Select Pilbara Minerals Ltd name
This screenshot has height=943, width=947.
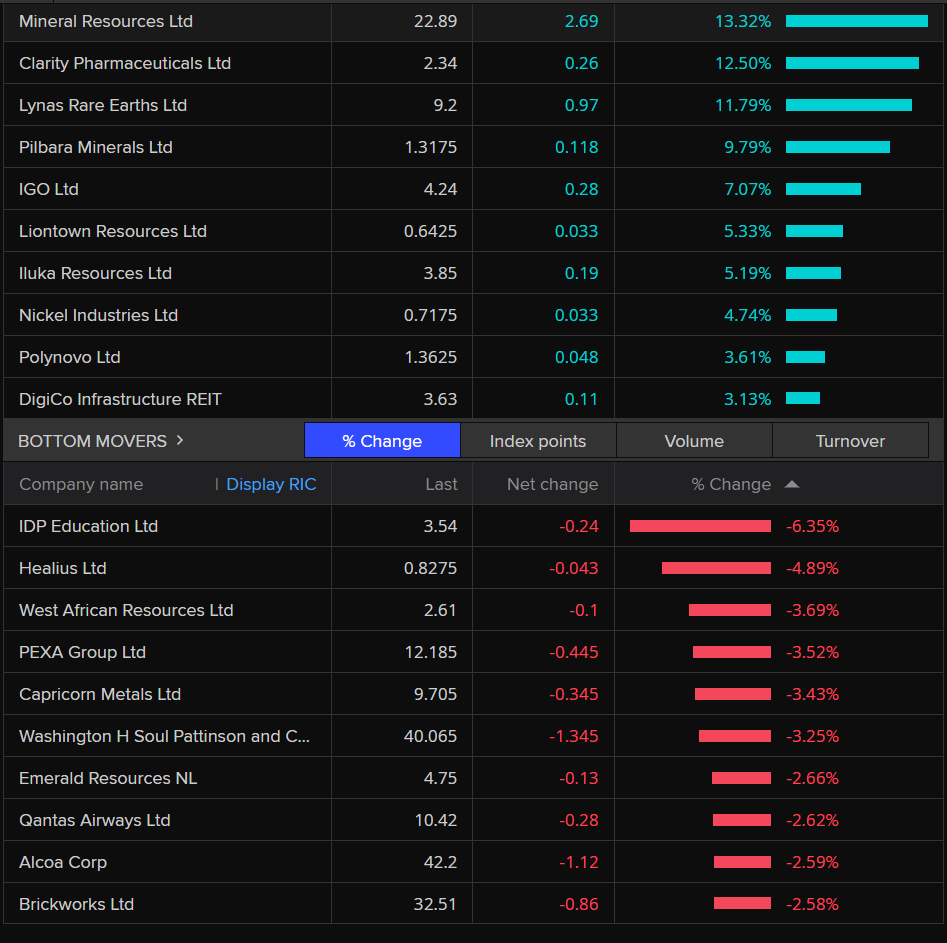pyautogui.click(x=96, y=147)
